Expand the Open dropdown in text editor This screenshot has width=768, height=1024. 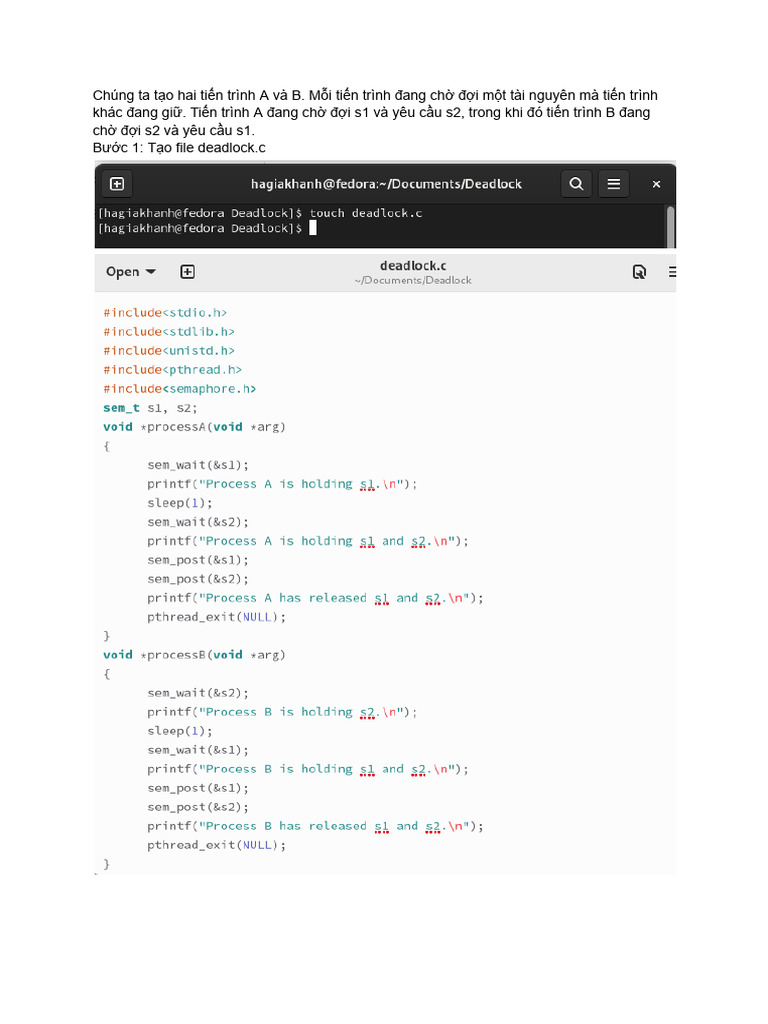131,272
